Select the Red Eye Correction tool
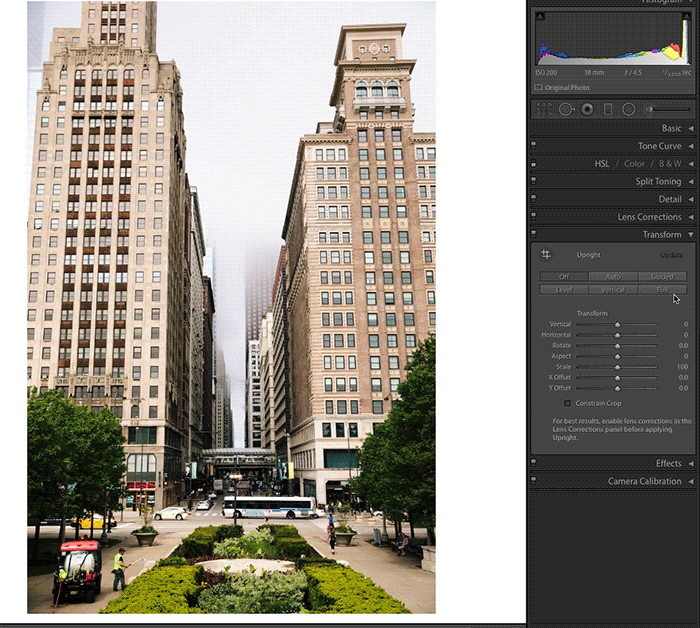Viewport: 700px width, 628px height. tap(587, 109)
